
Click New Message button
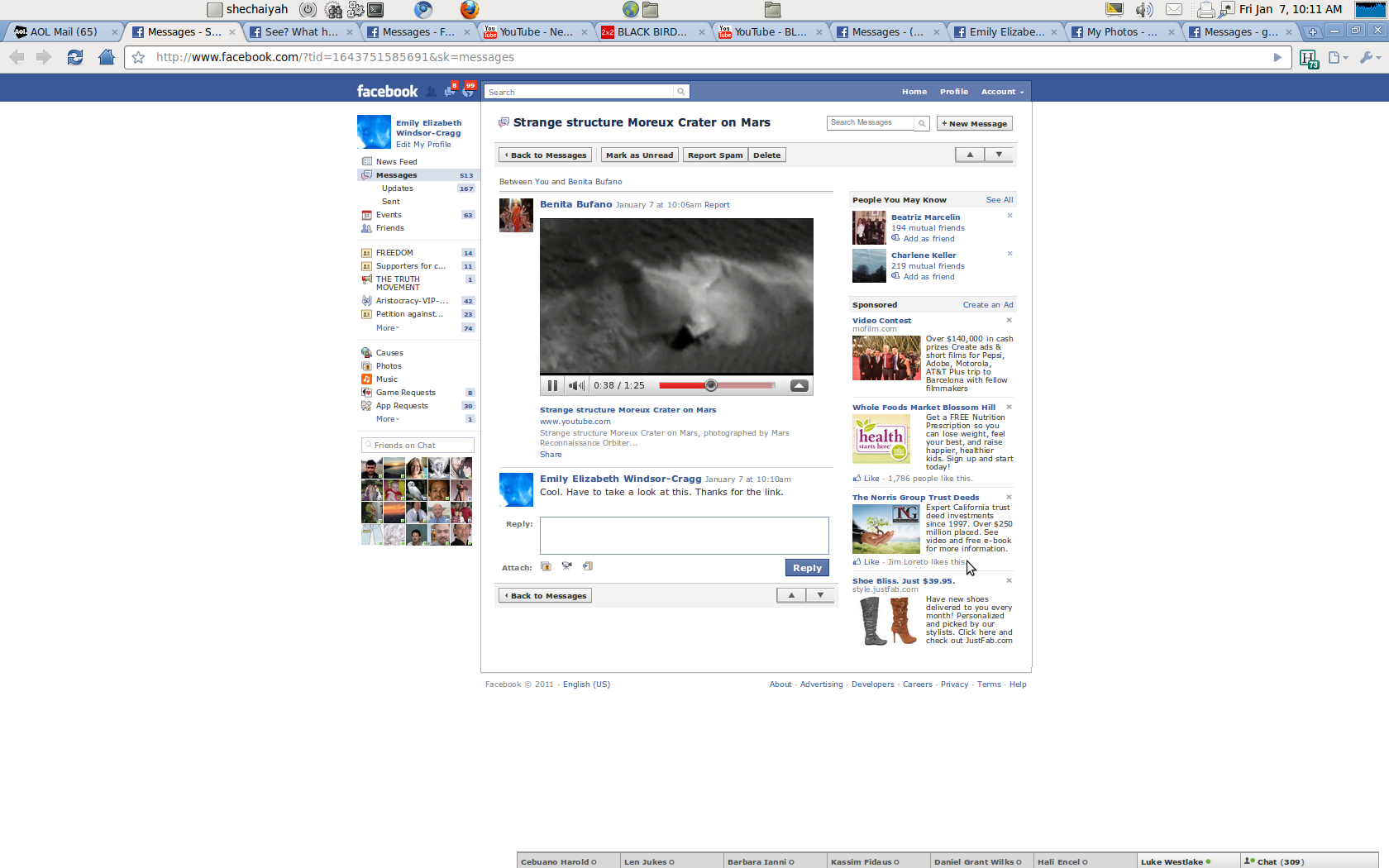[974, 123]
